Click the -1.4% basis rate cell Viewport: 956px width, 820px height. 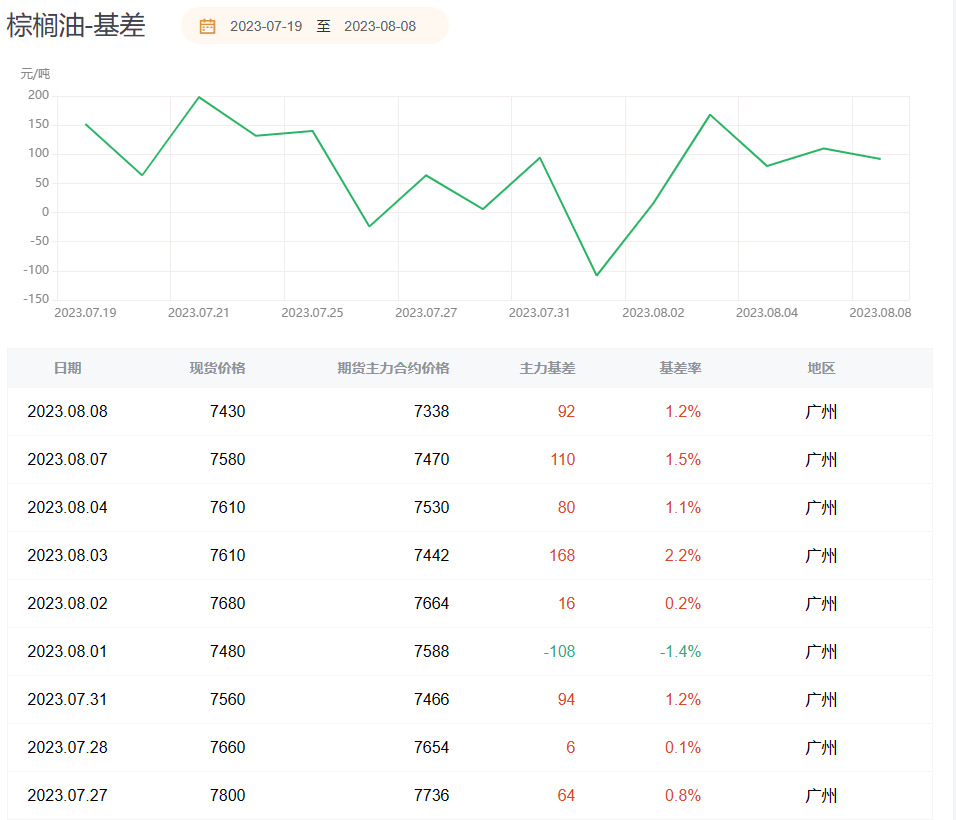680,652
